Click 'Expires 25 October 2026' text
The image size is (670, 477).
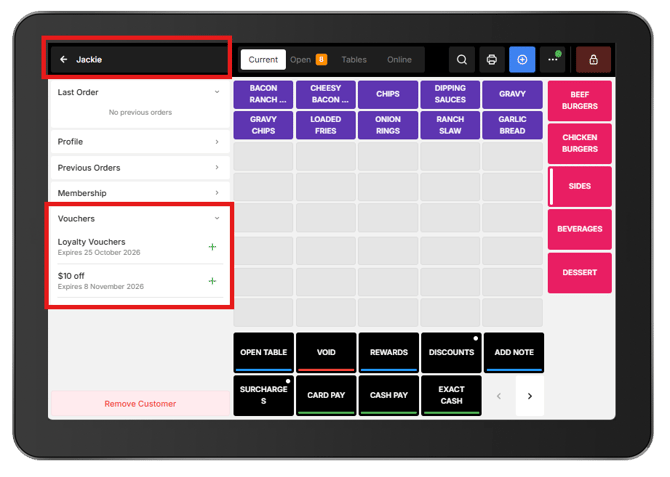(99, 253)
